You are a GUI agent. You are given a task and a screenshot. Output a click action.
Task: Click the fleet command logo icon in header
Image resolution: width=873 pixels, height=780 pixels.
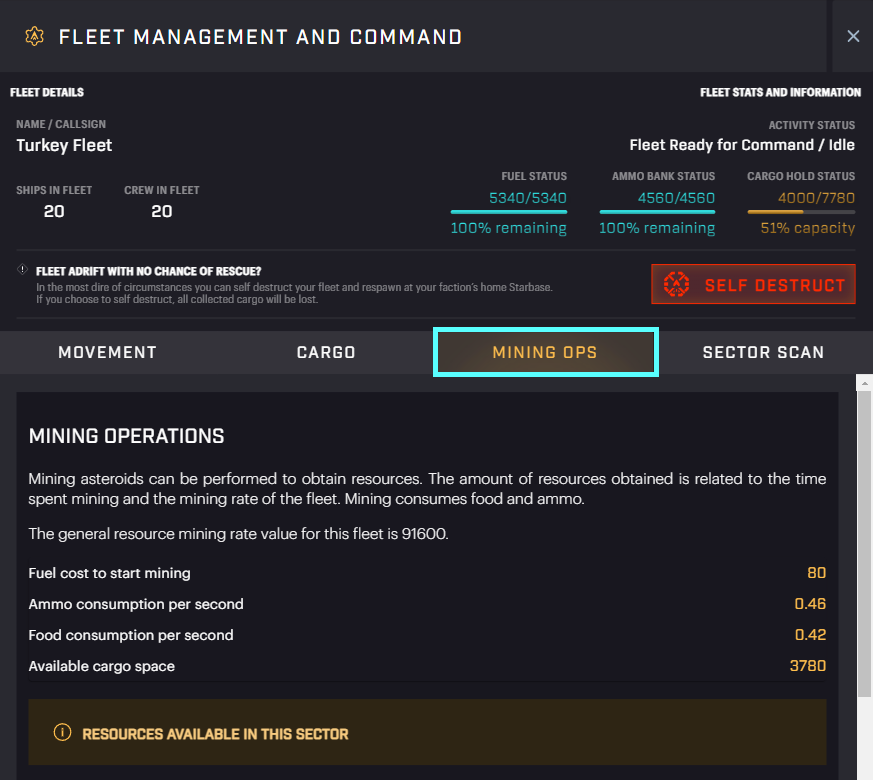coord(34,37)
